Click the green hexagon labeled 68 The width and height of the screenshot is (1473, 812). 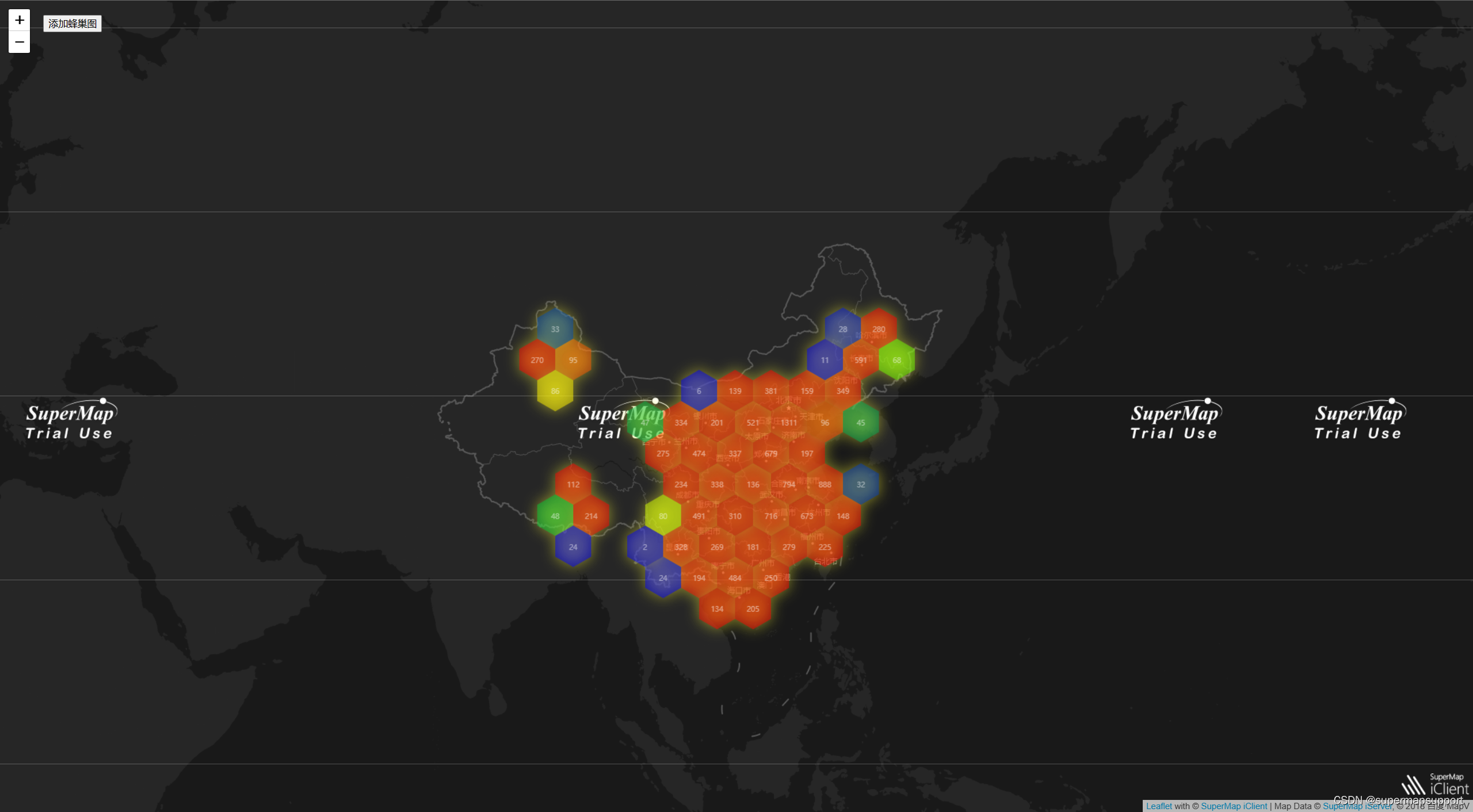point(896,361)
